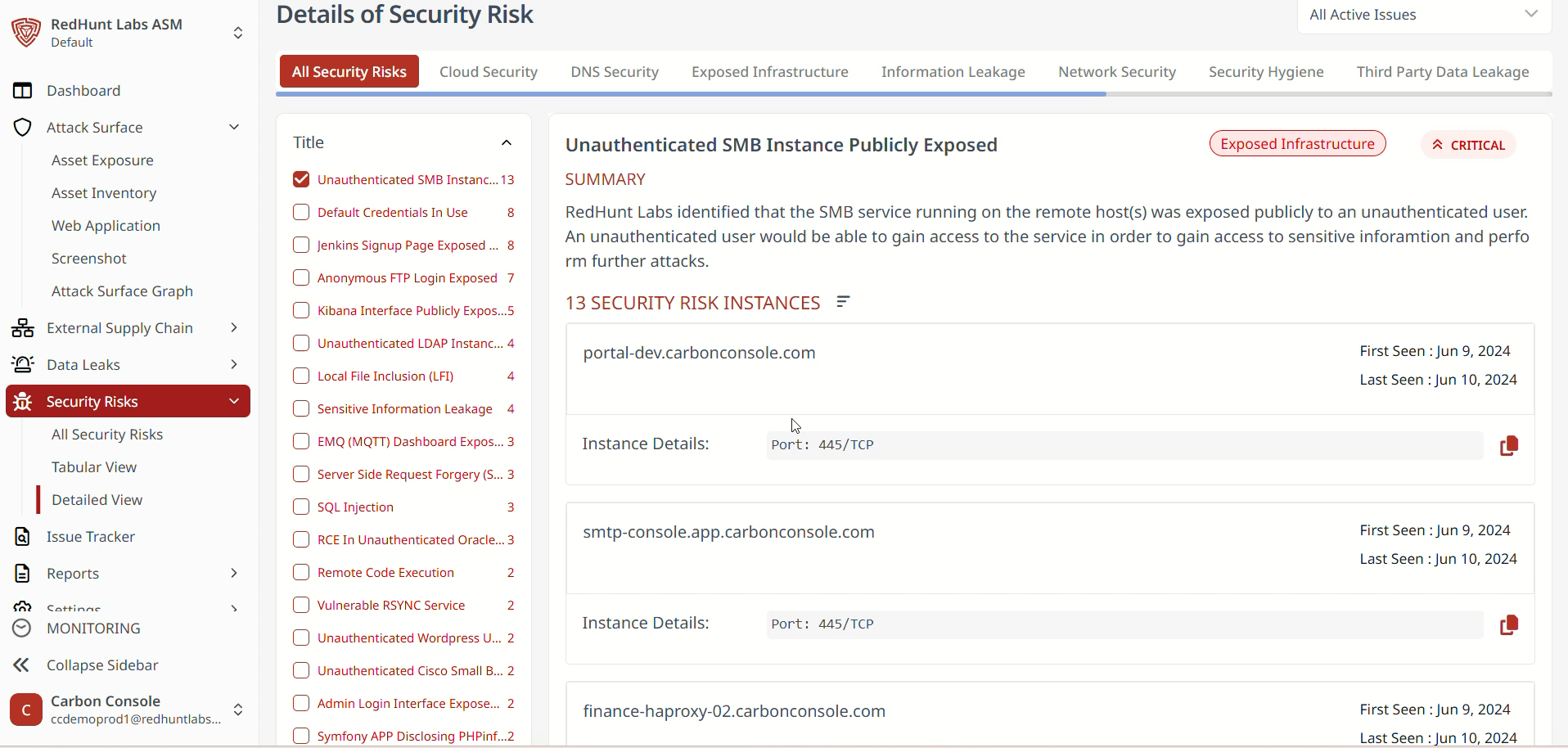Screen dimensions: 1568x748
Task: Expand the Reports chevron
Action: pos(234,573)
